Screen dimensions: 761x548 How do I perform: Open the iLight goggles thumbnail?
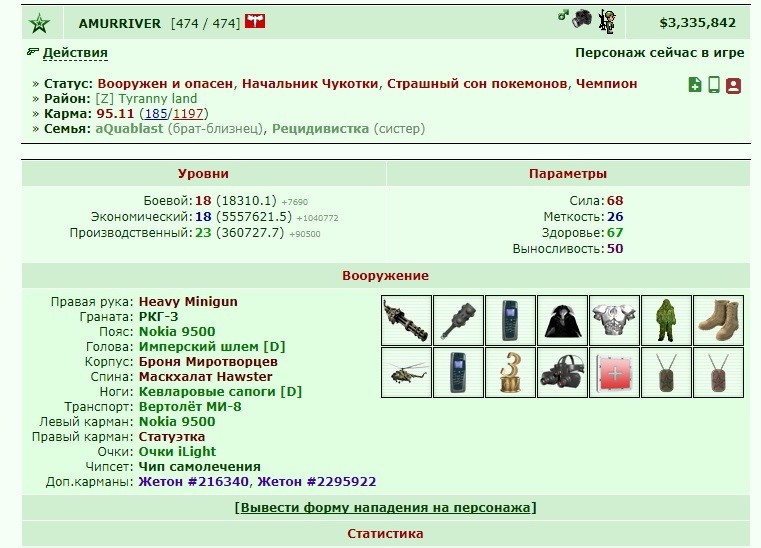pos(562,372)
